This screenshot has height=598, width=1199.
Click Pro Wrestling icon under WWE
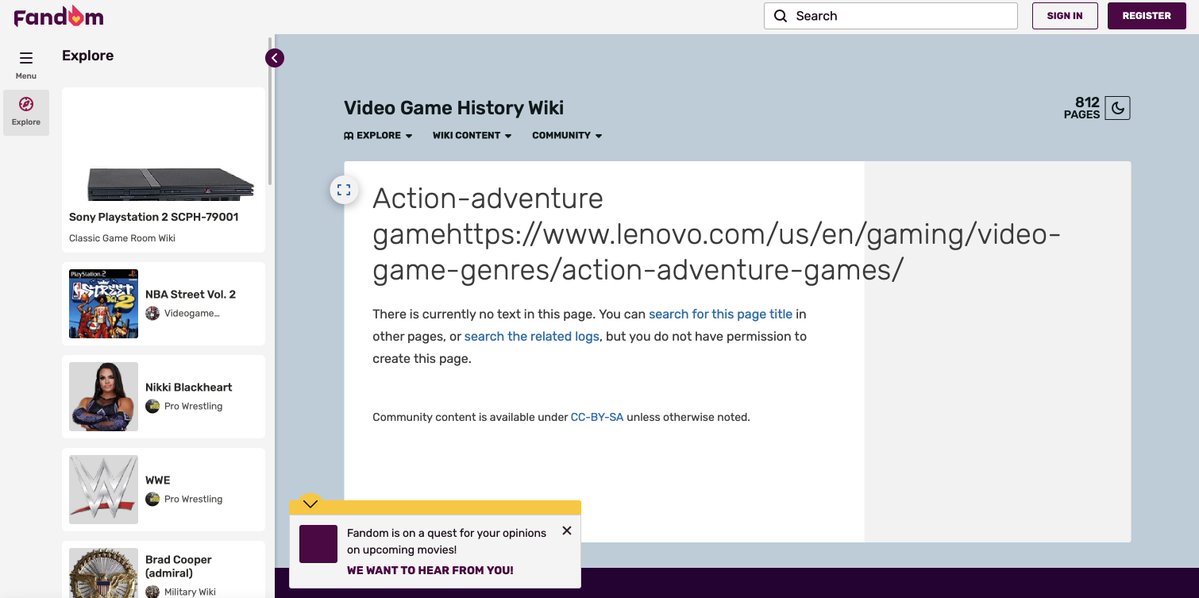[153, 499]
